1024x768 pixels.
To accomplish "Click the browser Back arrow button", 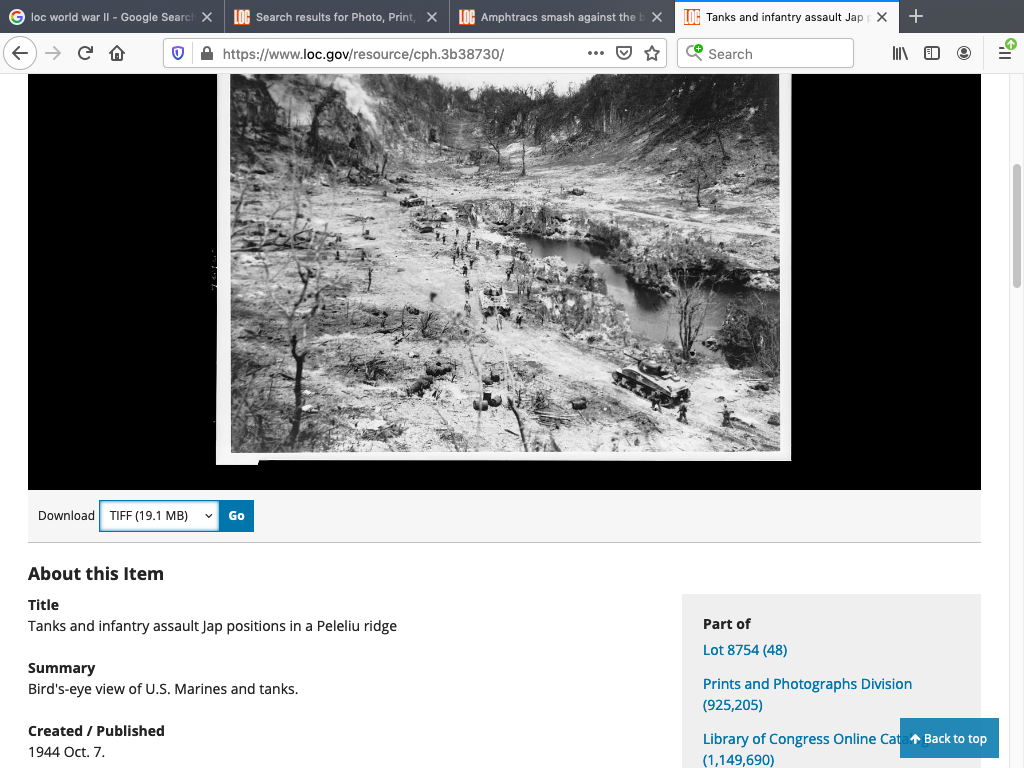I will tap(21, 54).
